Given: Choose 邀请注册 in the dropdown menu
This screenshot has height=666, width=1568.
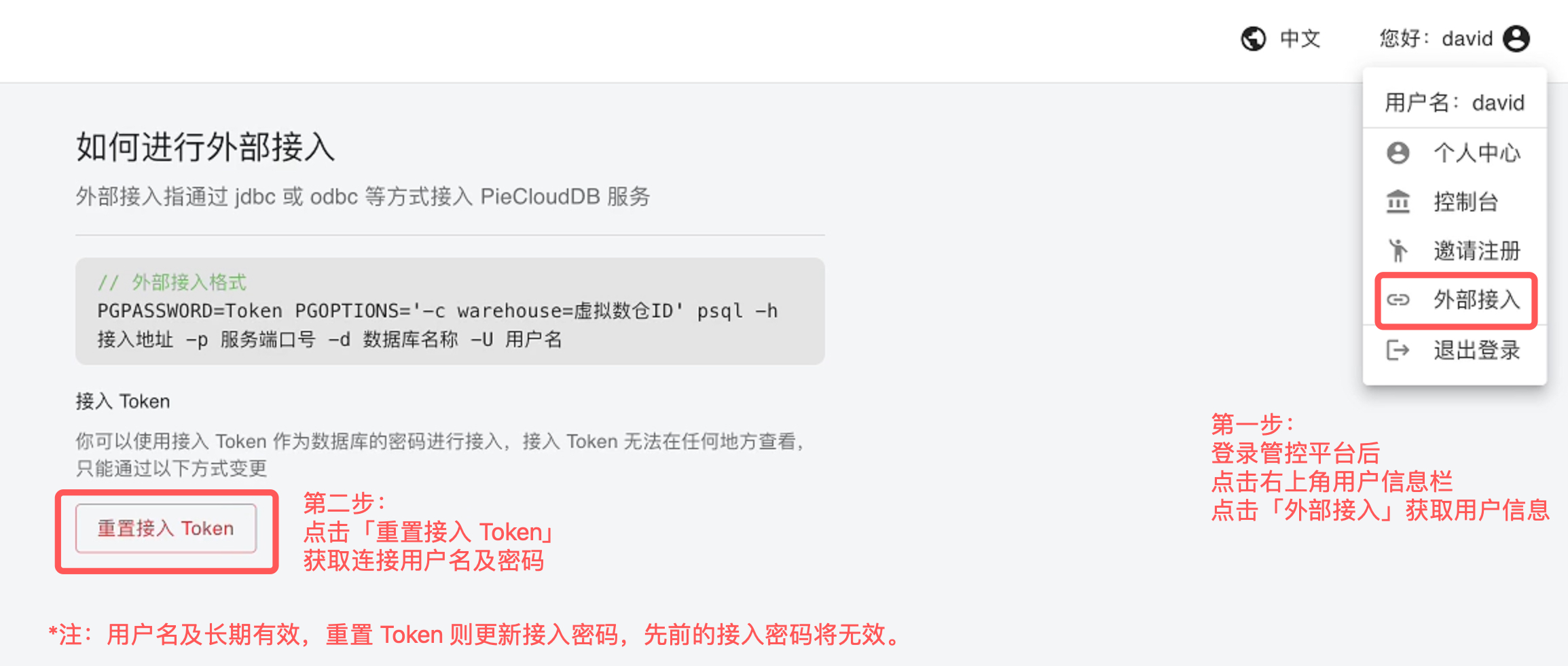Looking at the screenshot, I should tap(1455, 250).
